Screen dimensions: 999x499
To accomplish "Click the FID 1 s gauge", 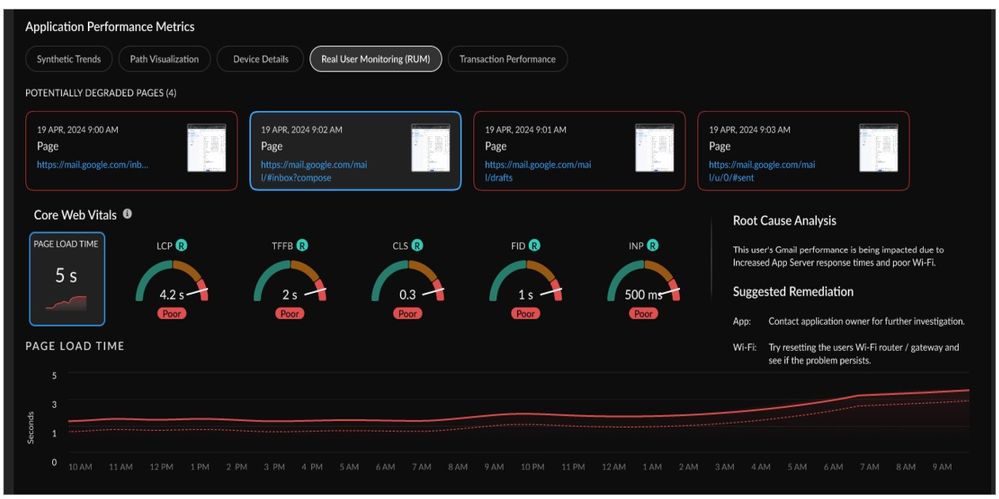I will [x=526, y=280].
